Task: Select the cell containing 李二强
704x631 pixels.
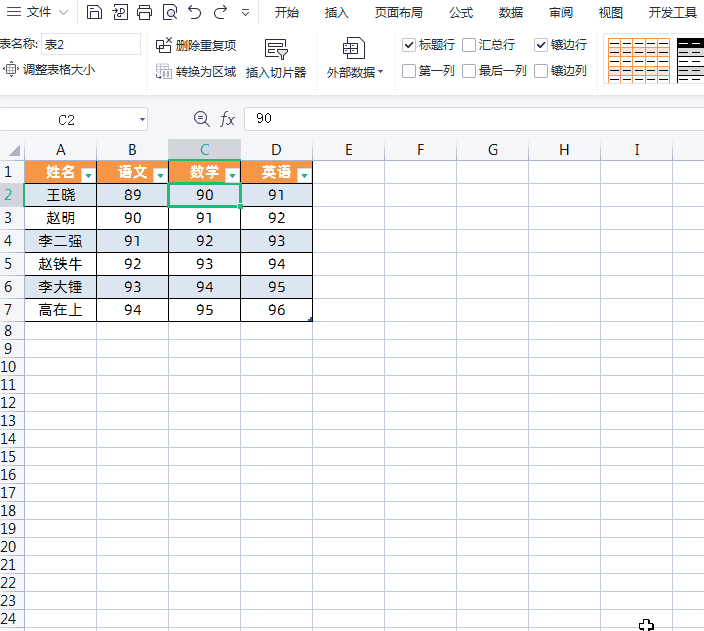Action: (61, 241)
